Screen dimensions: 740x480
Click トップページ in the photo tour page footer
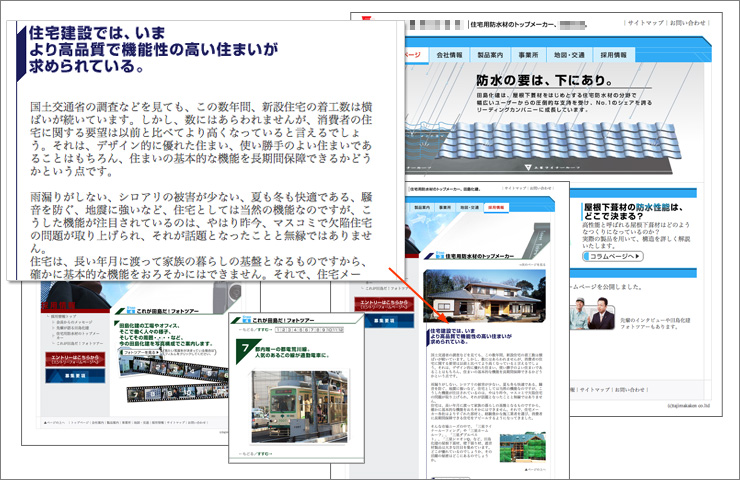[80, 423]
